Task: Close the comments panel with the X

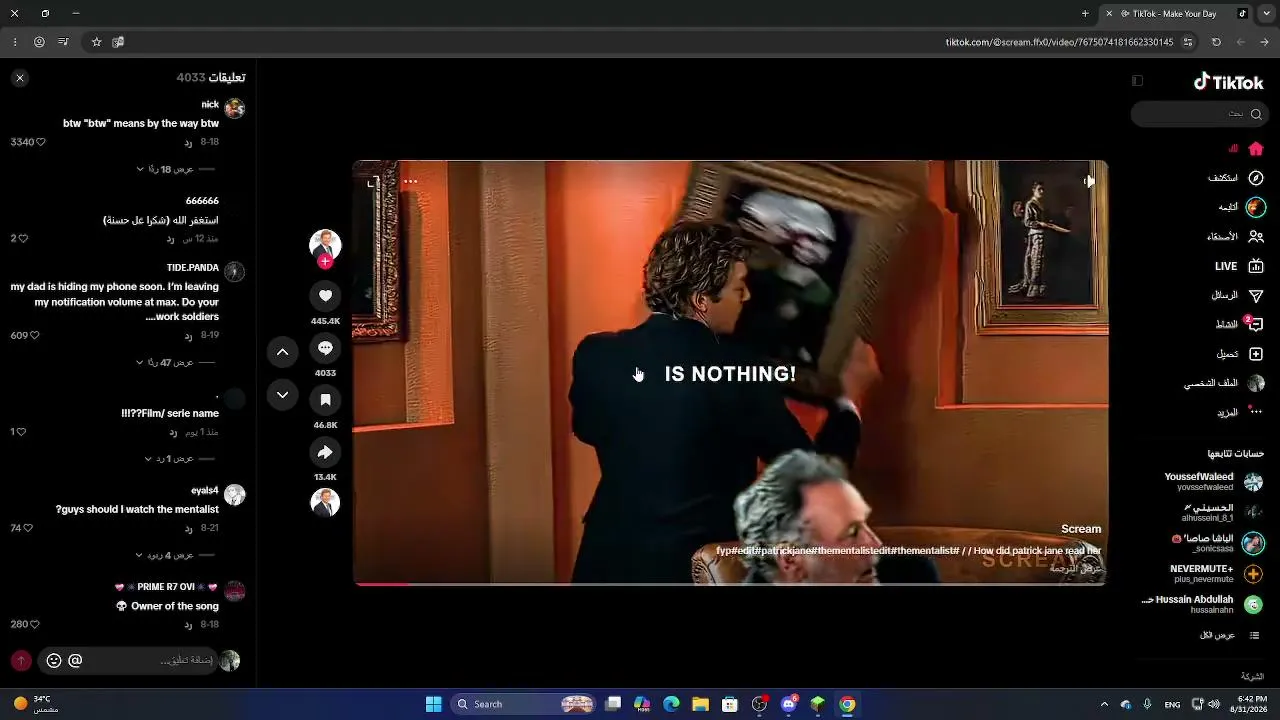Action: [x=20, y=78]
